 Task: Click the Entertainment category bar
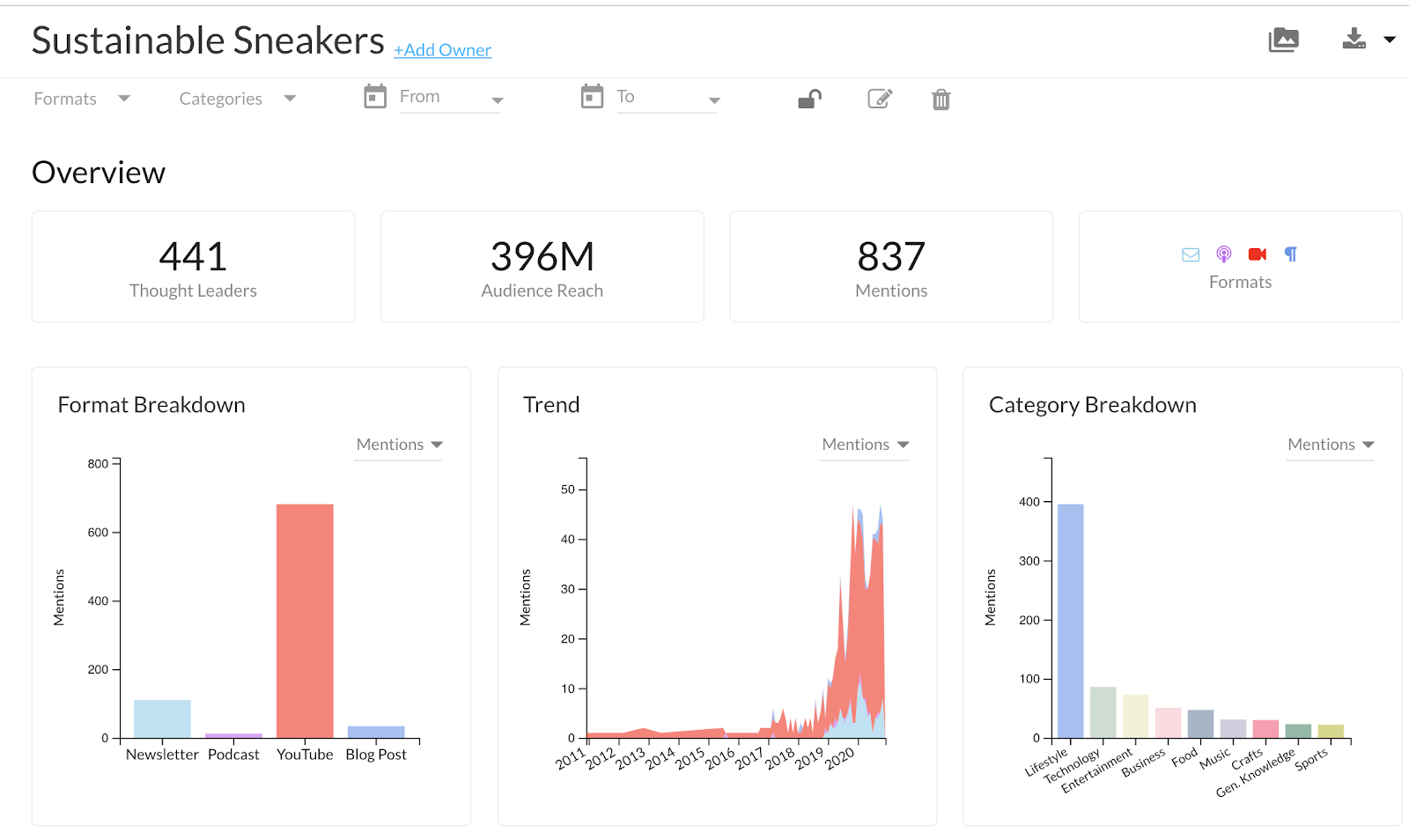coord(1135,716)
